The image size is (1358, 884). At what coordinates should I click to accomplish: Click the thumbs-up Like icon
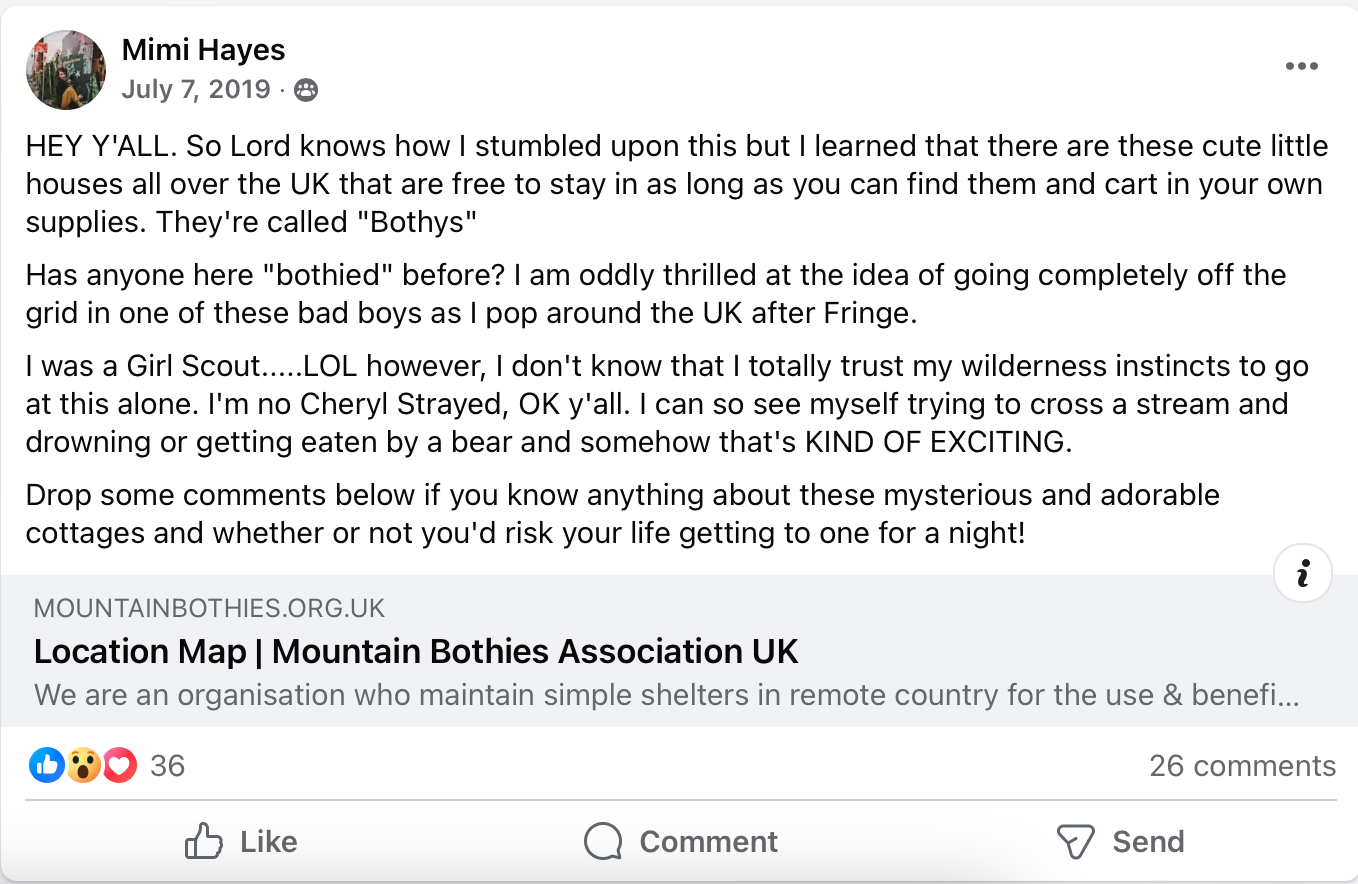[x=204, y=841]
